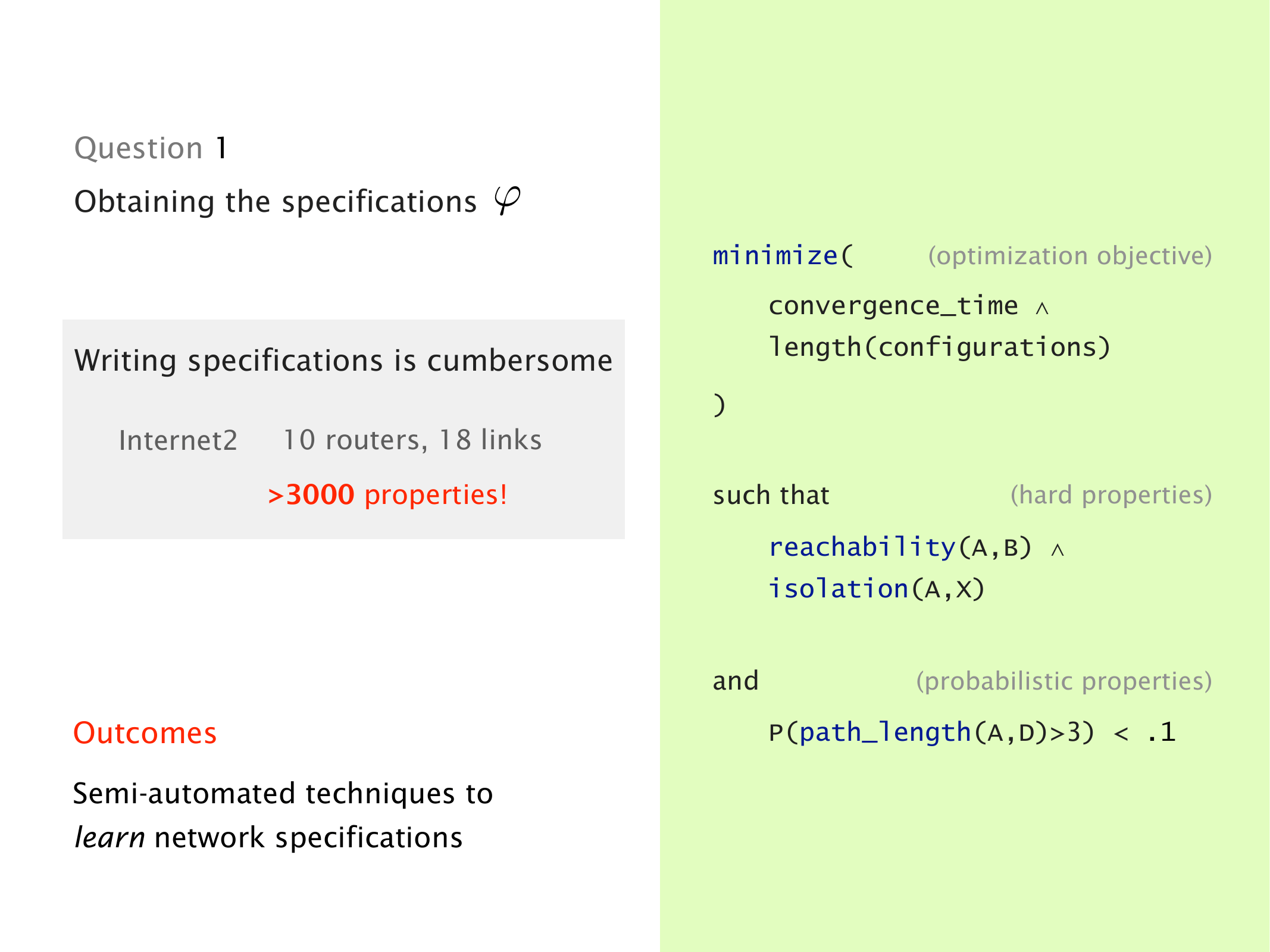
Task: Click the blue "path_length" keyword
Action: tap(885, 732)
